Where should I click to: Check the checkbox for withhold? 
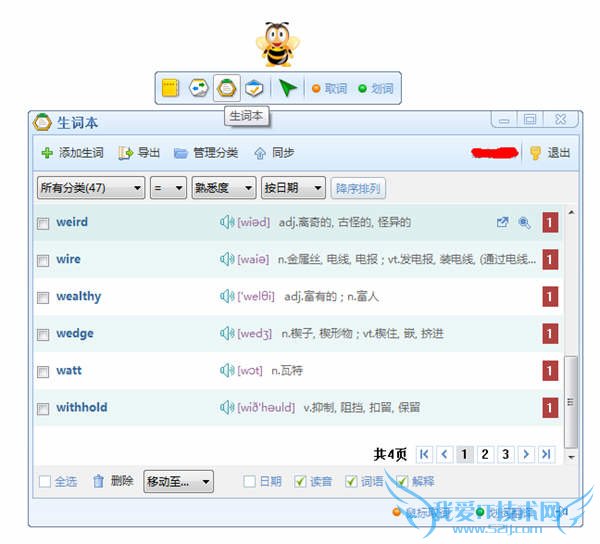[x=43, y=409]
